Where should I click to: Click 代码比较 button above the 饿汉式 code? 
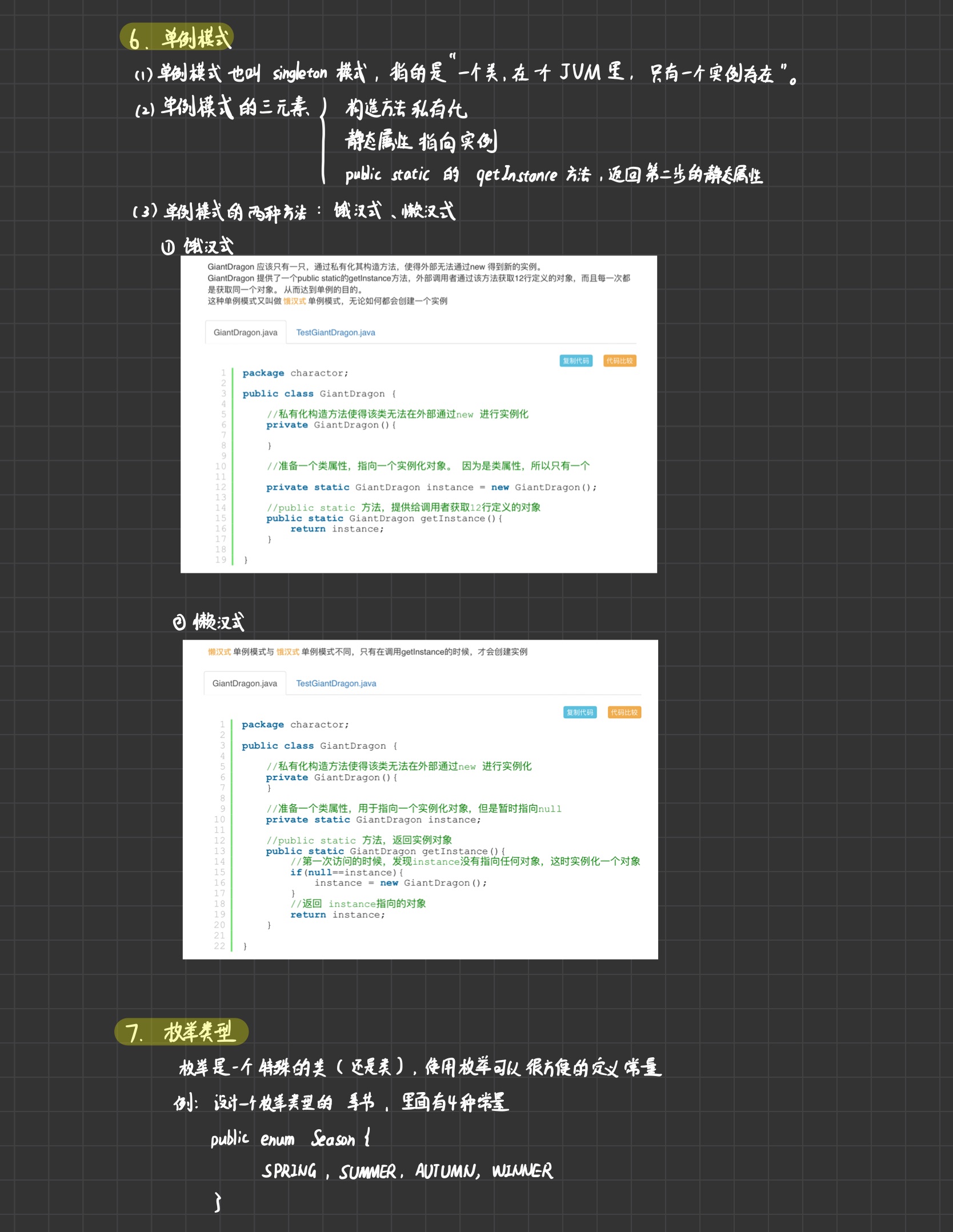(x=619, y=361)
